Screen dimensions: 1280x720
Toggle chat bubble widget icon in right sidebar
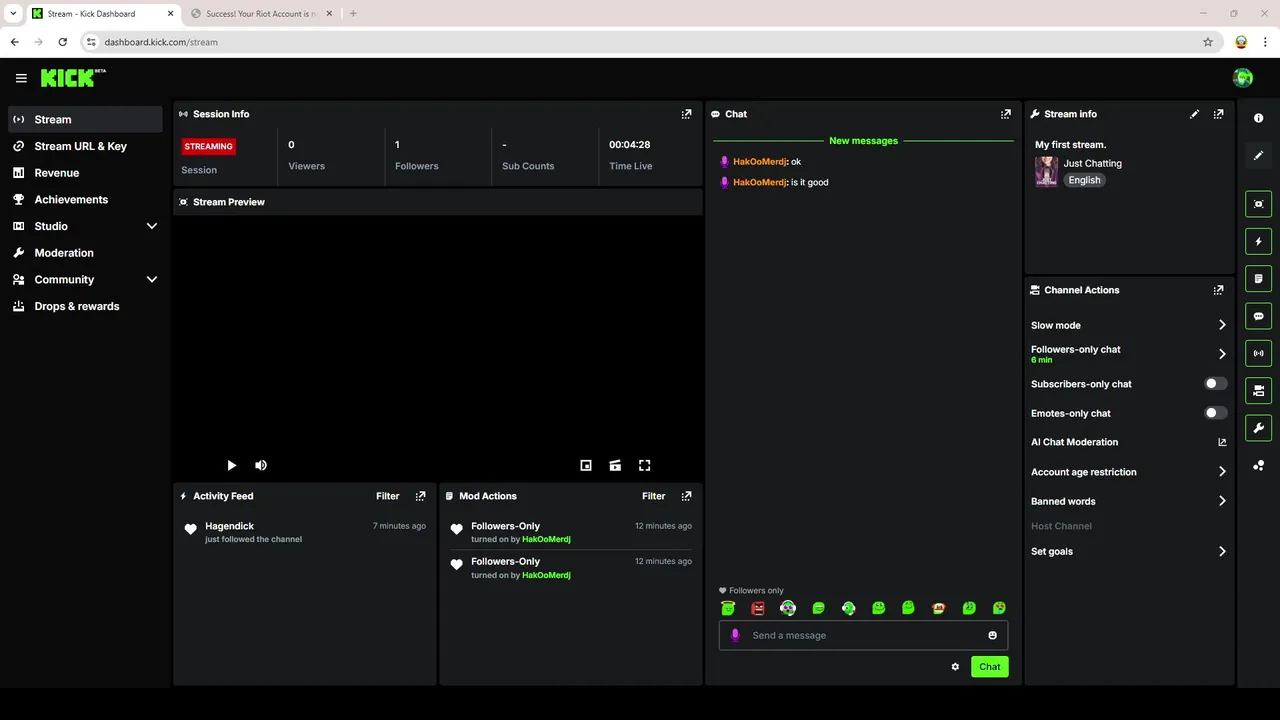point(1258,316)
